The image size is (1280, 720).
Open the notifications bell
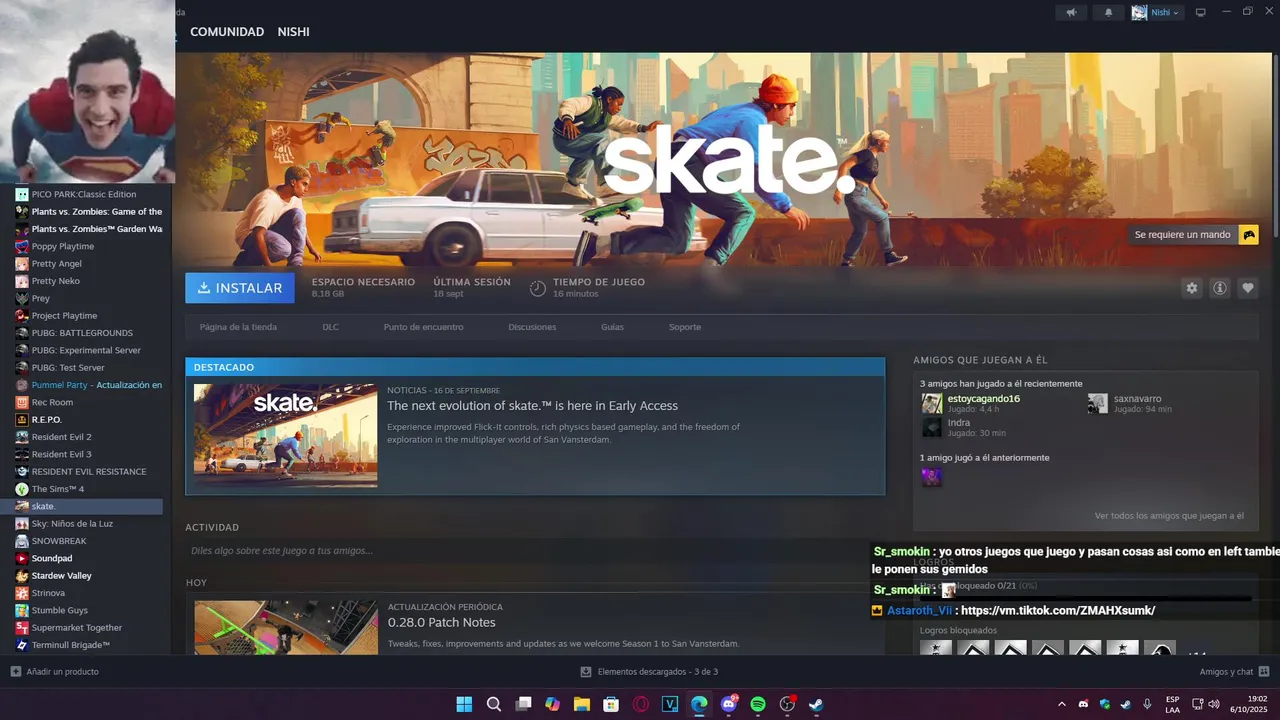[x=1108, y=12]
